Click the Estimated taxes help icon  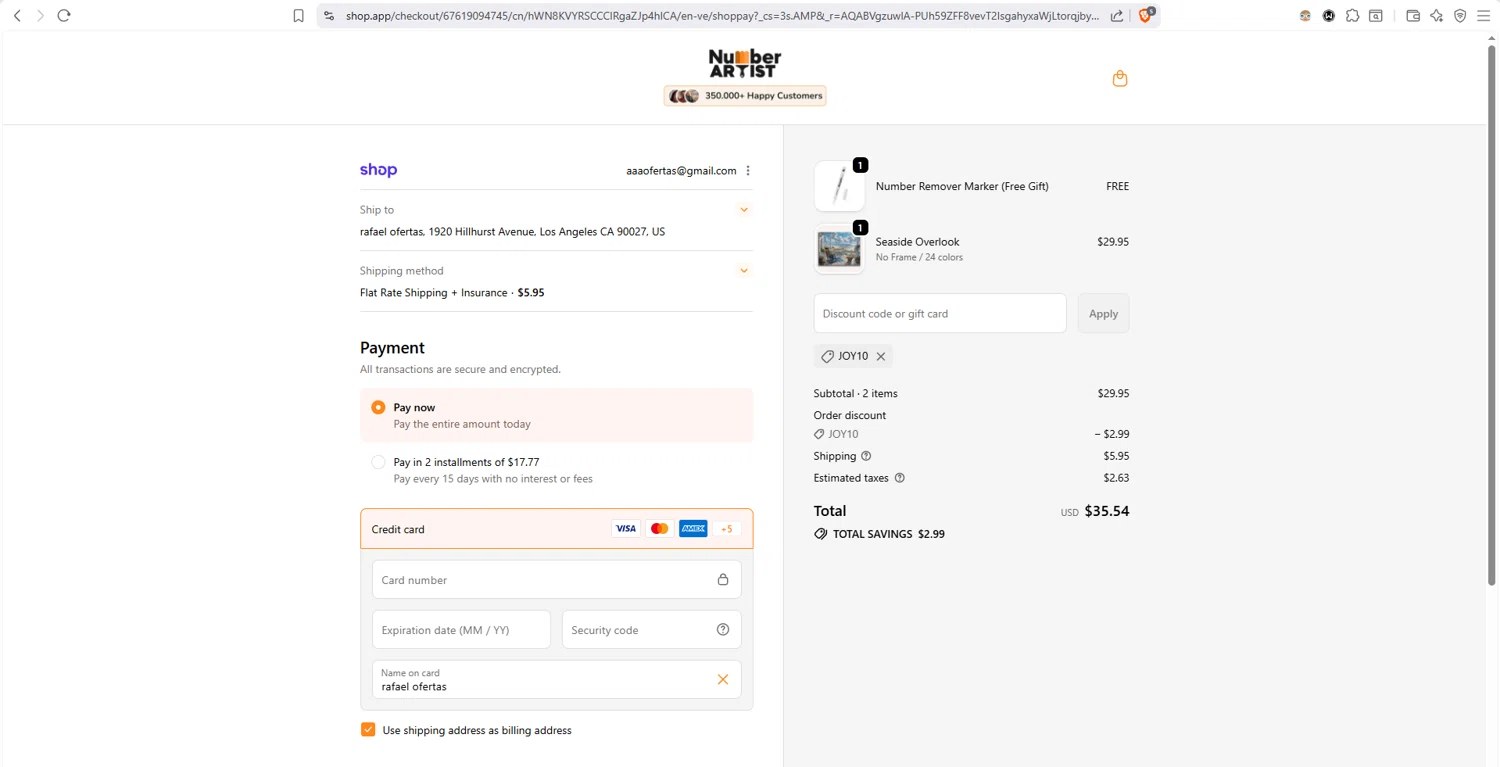(899, 478)
